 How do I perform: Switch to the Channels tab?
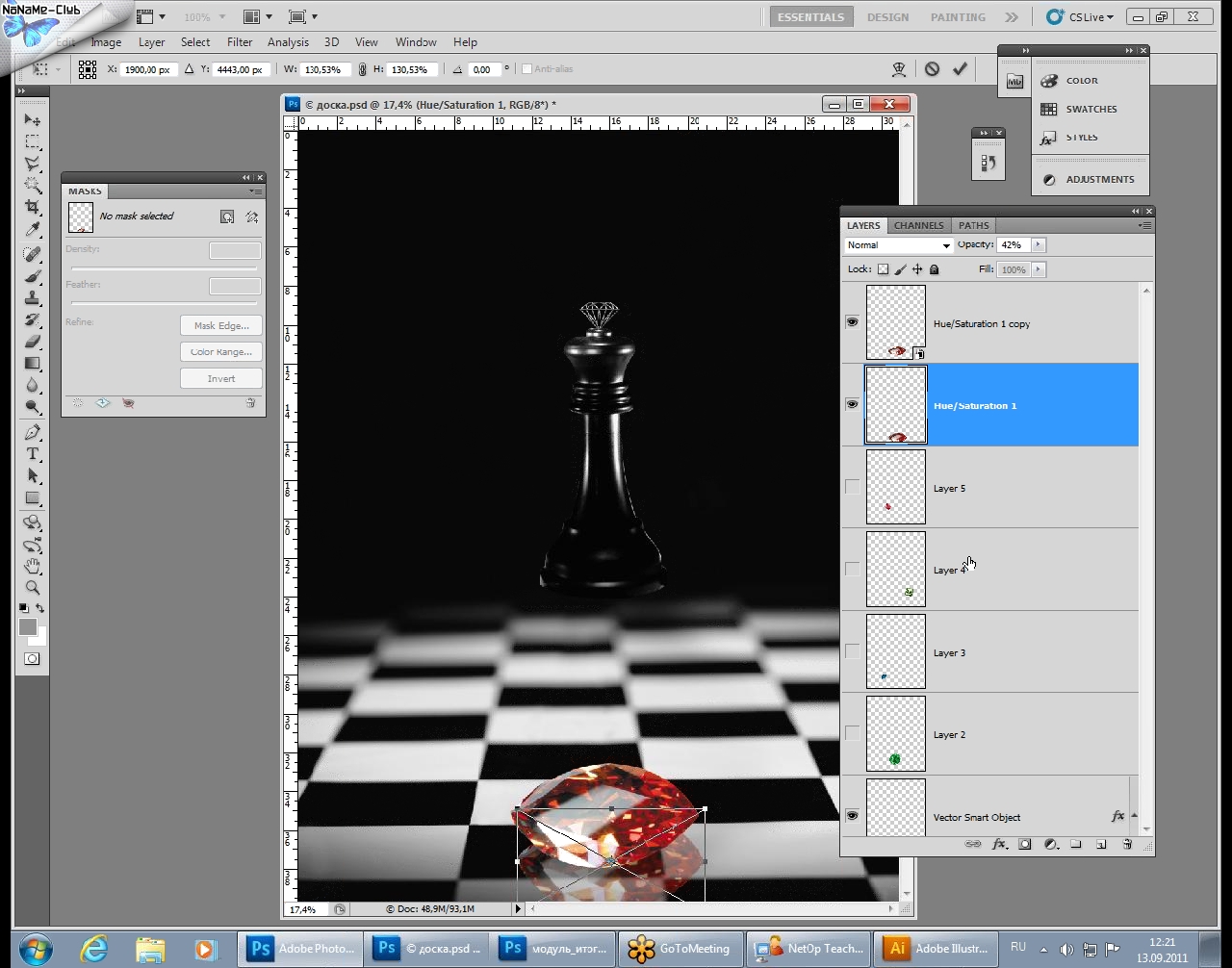tap(918, 225)
